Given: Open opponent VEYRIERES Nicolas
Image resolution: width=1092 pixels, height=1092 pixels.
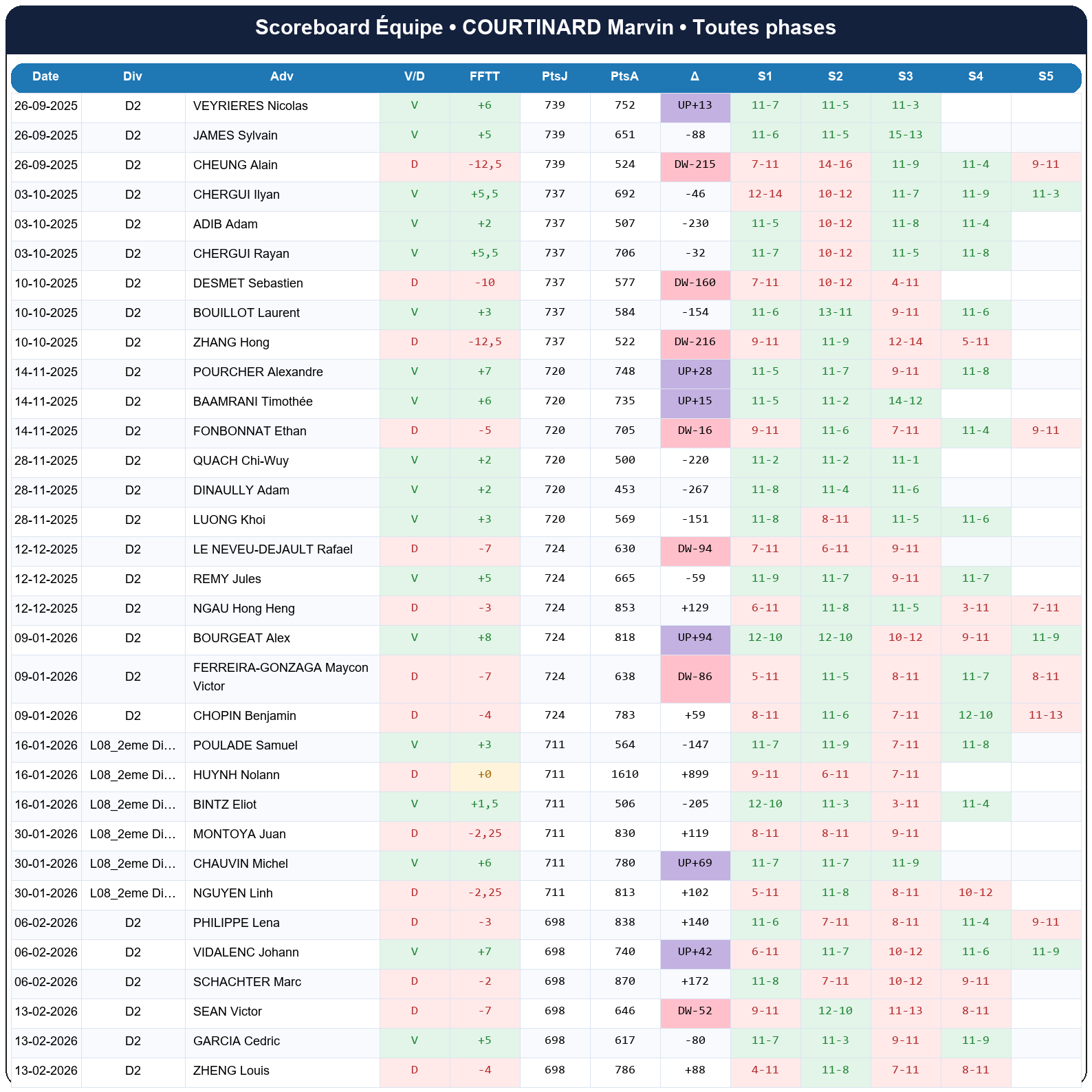Looking at the screenshot, I should 250,106.
